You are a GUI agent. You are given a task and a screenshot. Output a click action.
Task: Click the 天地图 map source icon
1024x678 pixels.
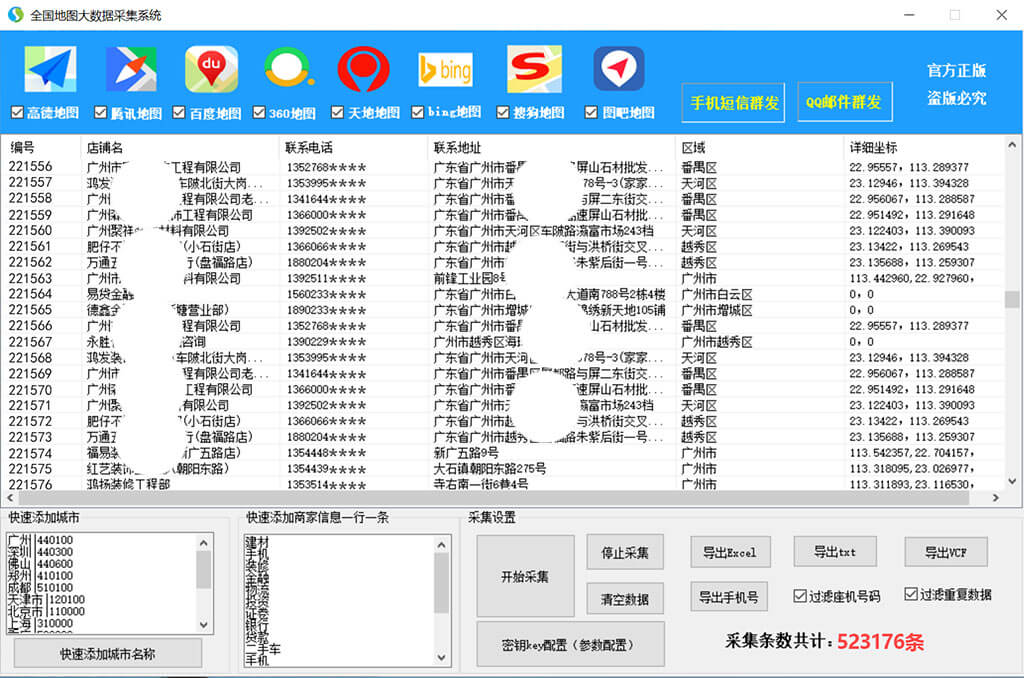[x=364, y=68]
